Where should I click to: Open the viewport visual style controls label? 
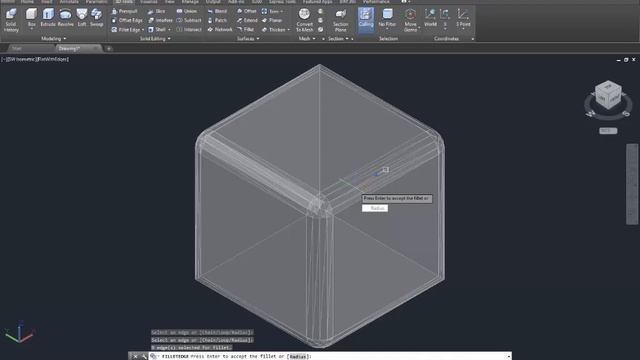tap(53, 59)
